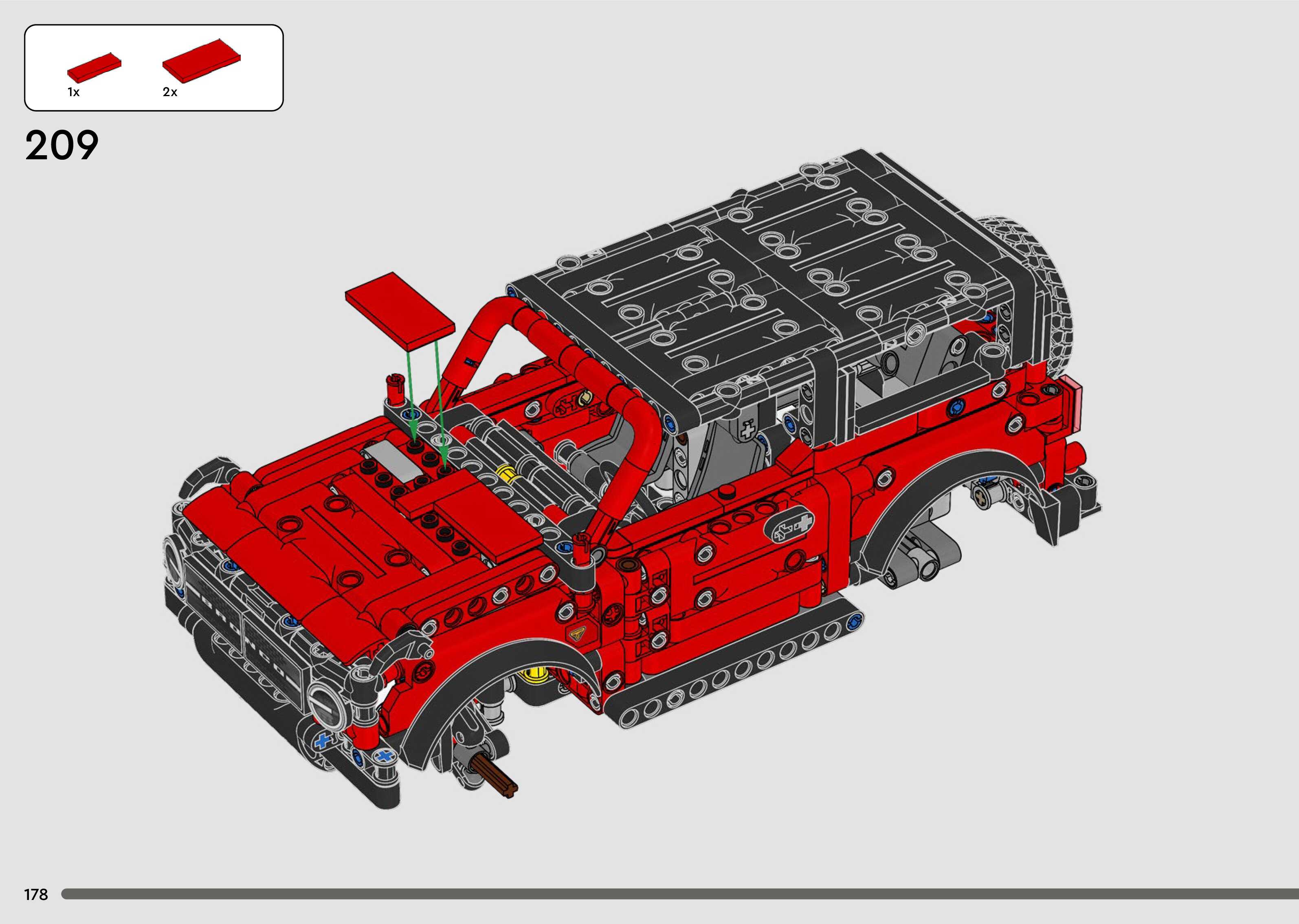Click the page number 178
This screenshot has width=1299, height=924.
[36, 894]
